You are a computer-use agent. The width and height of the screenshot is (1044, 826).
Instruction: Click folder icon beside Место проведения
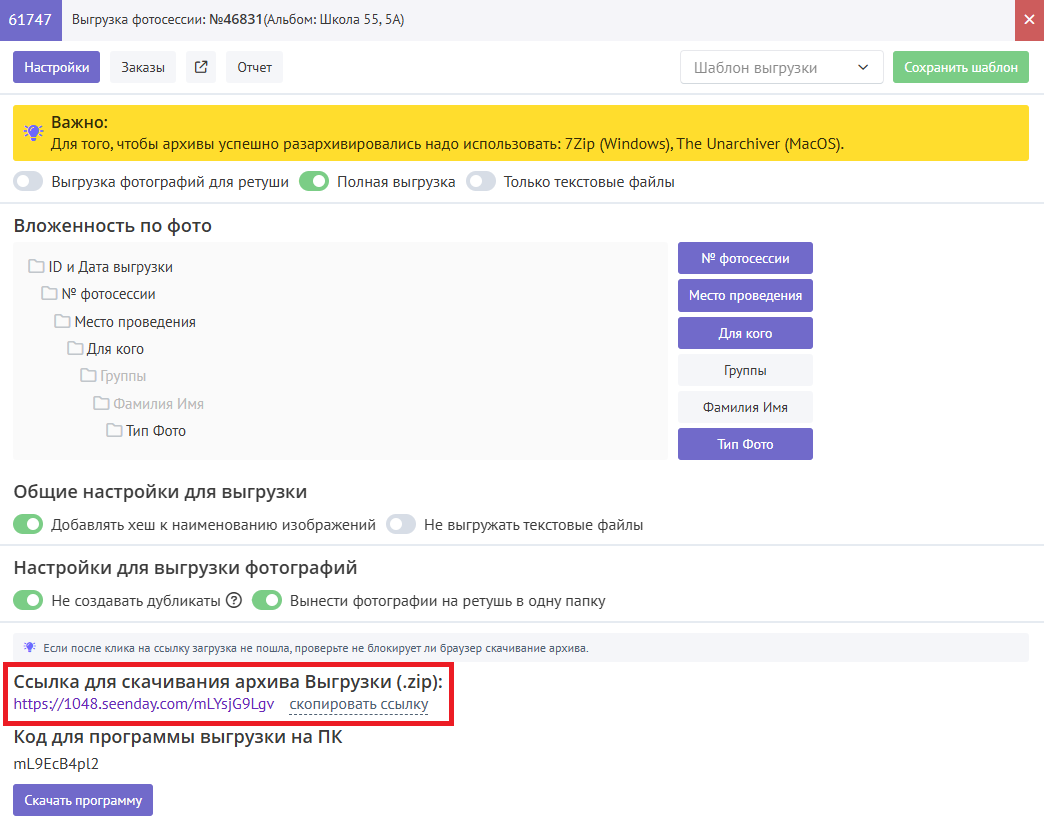(62, 322)
